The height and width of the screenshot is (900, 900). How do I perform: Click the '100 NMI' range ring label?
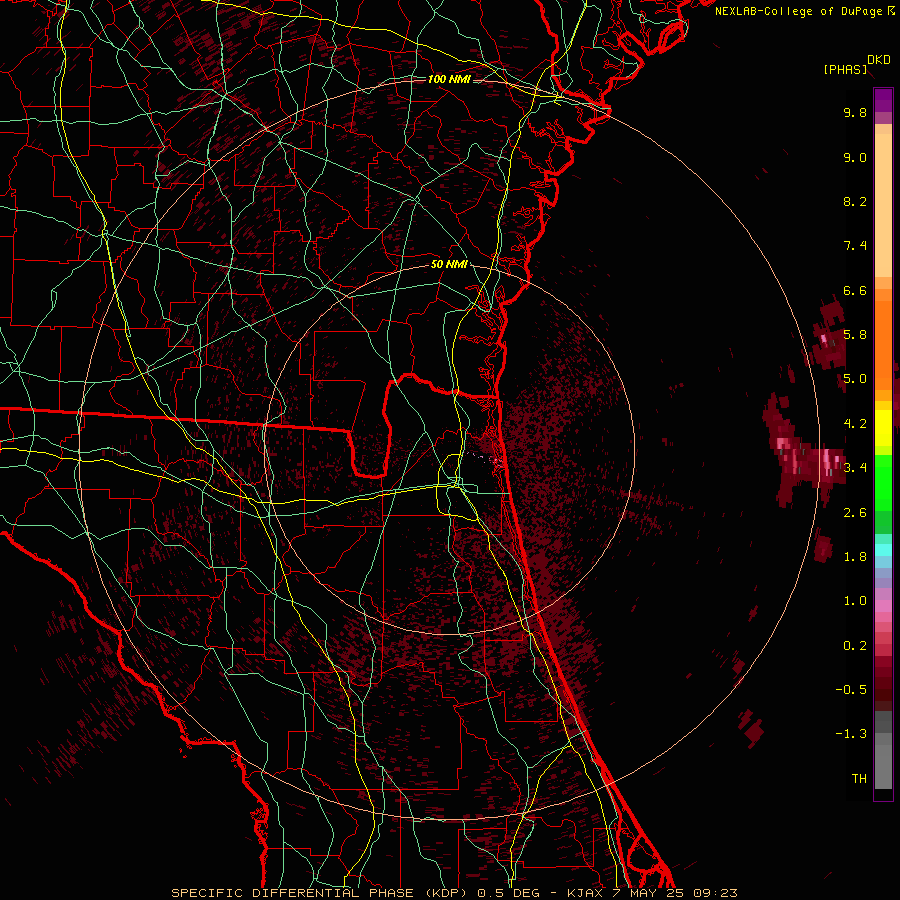(x=449, y=79)
